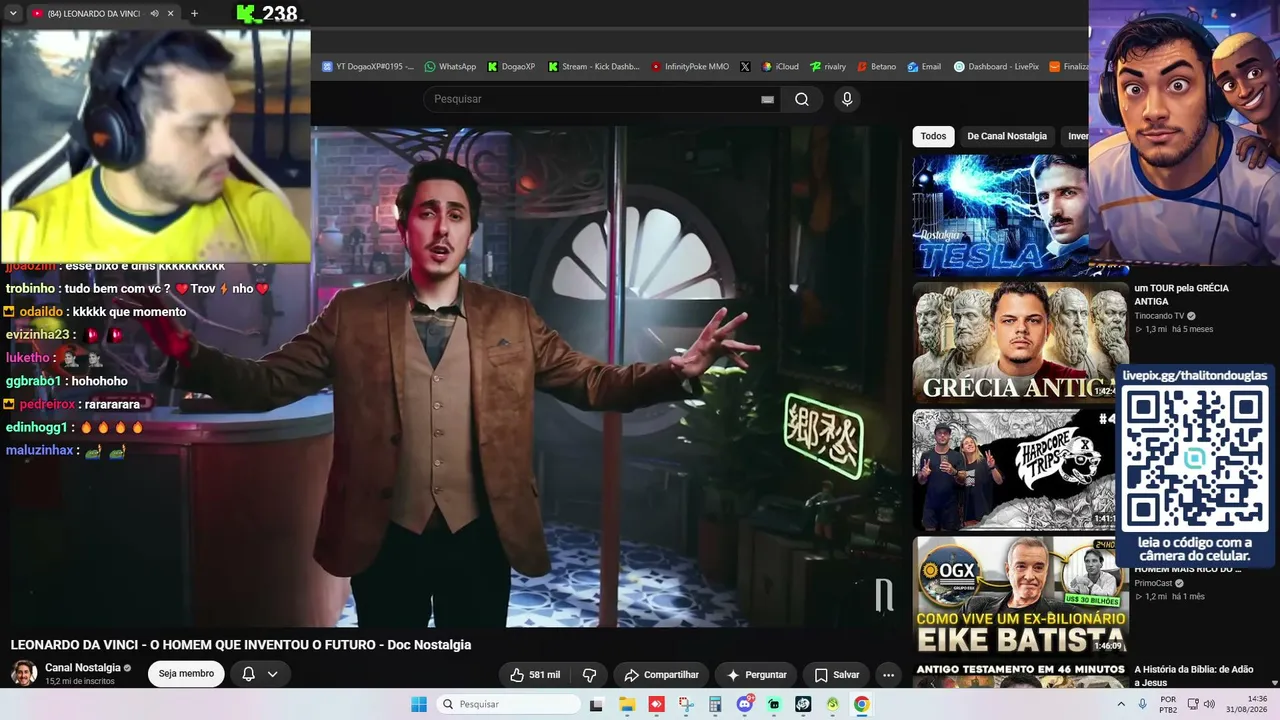Open the 'um TOUR pela GRÉCIA ANTIGA' title
The image size is (1280, 720).
coord(1181,295)
